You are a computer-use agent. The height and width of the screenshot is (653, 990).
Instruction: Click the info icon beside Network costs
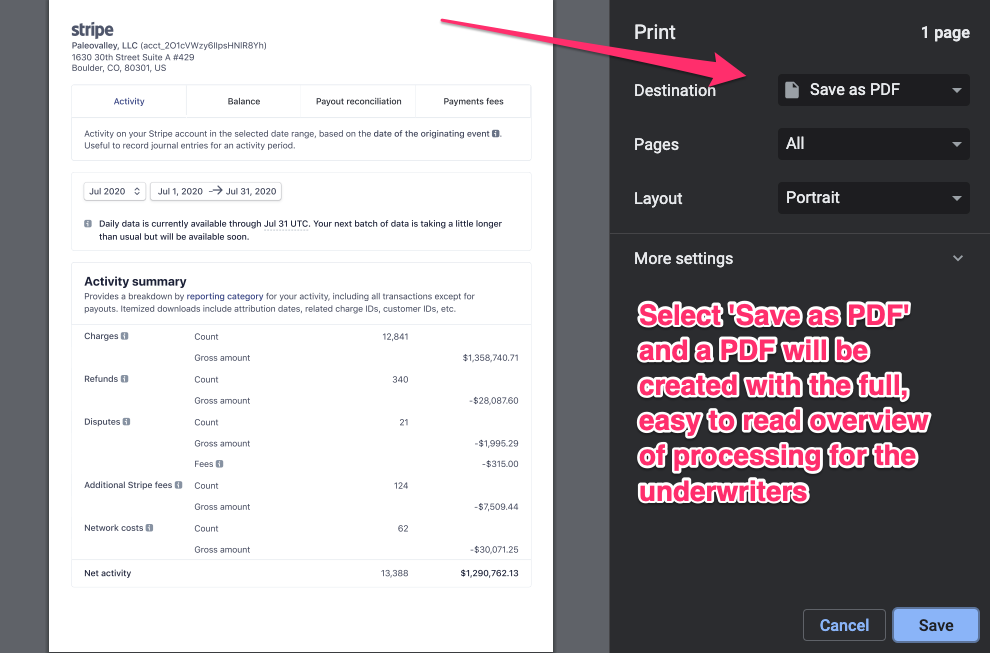click(150, 528)
